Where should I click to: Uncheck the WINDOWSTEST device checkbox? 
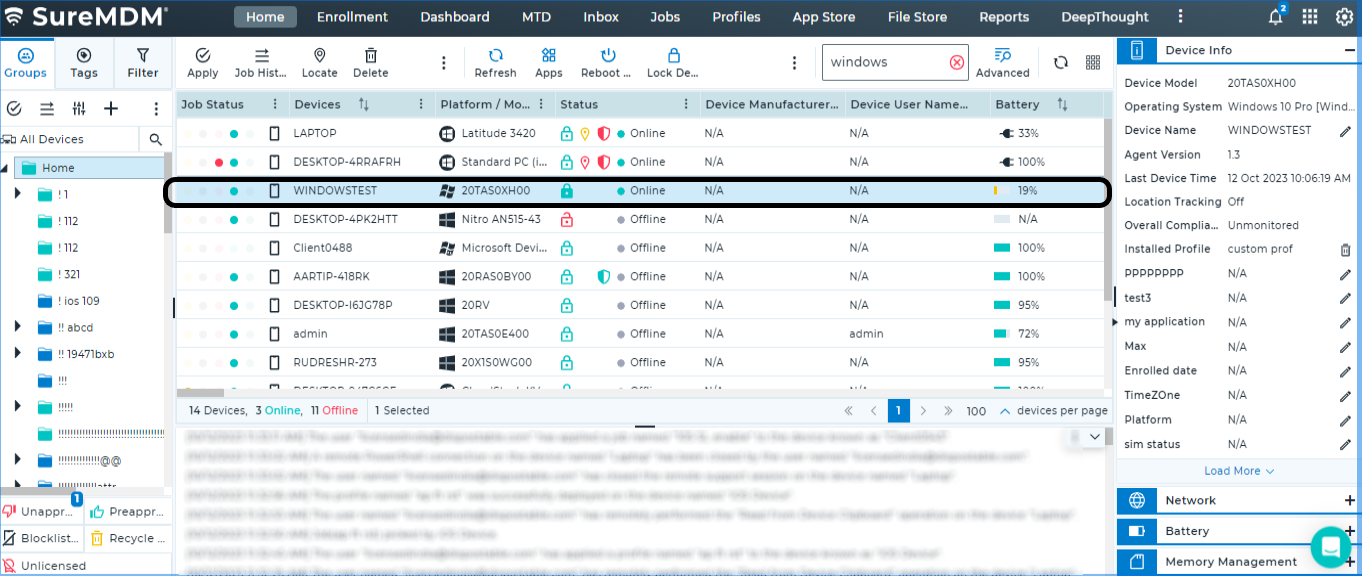coord(275,191)
